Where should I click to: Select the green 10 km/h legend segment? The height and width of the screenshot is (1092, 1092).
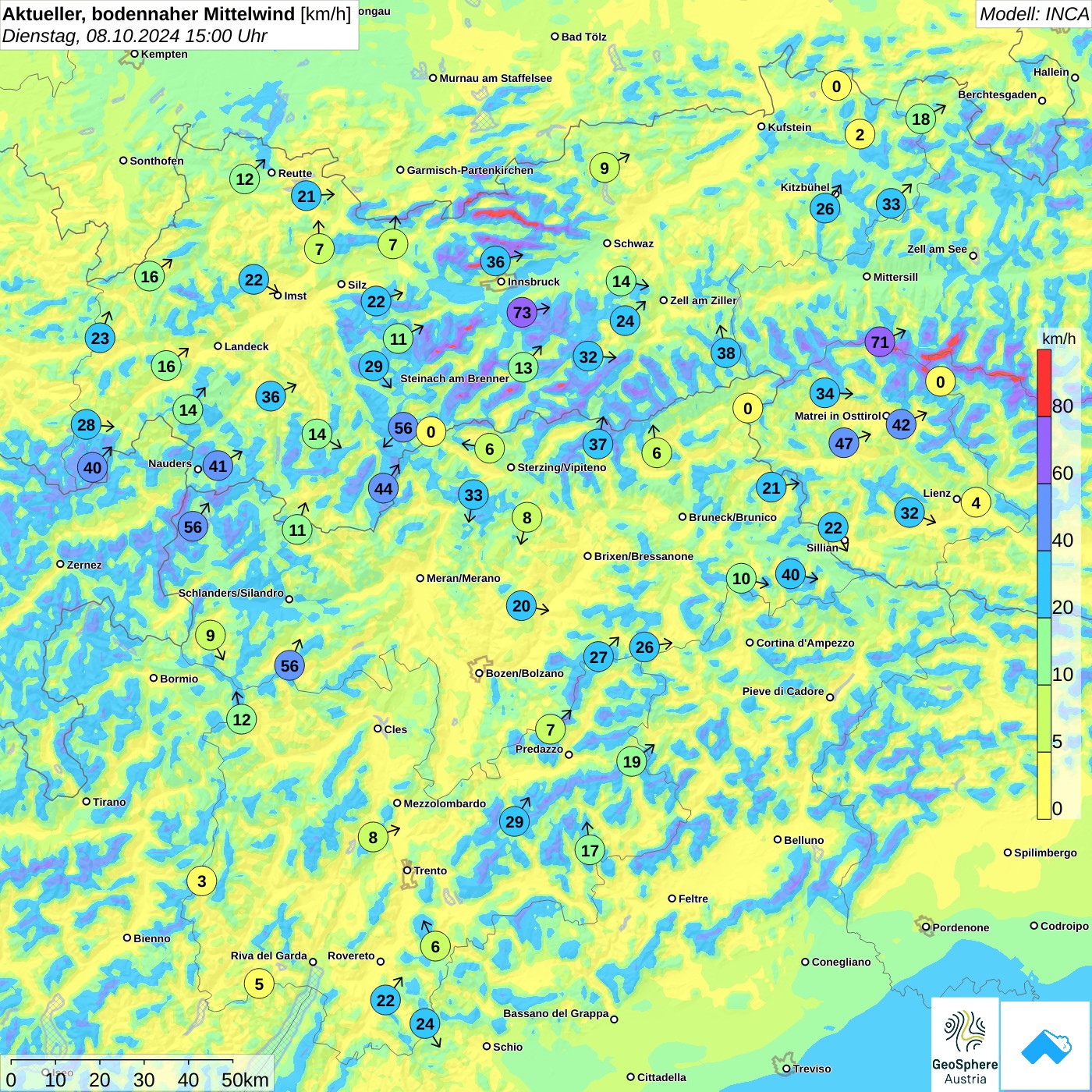click(x=1044, y=651)
